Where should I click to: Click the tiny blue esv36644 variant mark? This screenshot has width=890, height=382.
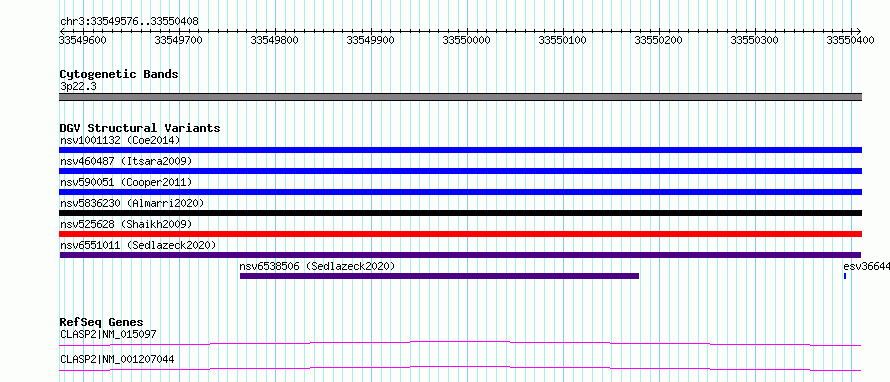click(x=845, y=276)
